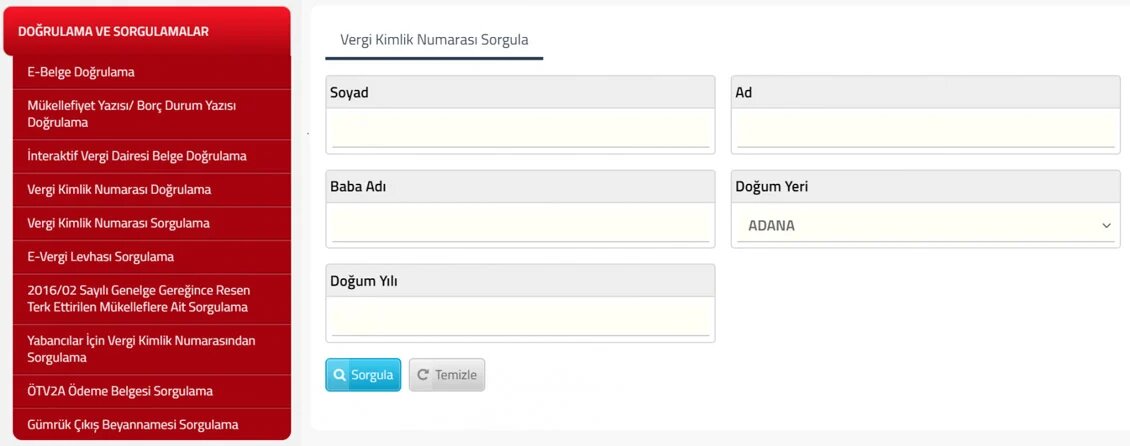Screen dimensions: 1130x446
Task: Select Vergi Kimlik Numarası Sorgulama in sidebar
Action: click(118, 223)
